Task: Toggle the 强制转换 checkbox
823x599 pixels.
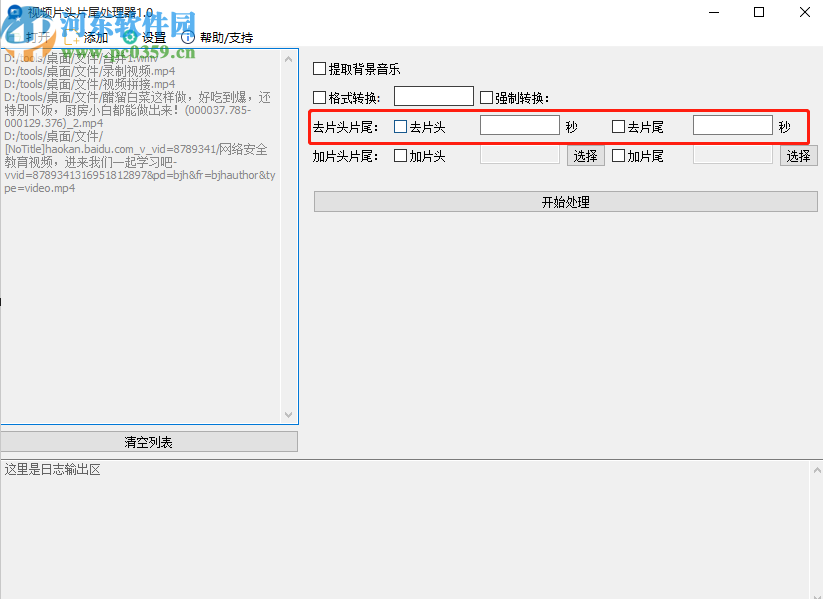Action: [x=486, y=98]
